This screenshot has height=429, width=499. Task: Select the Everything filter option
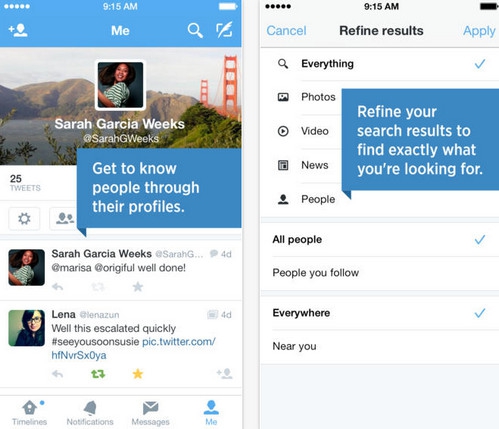(x=380, y=64)
